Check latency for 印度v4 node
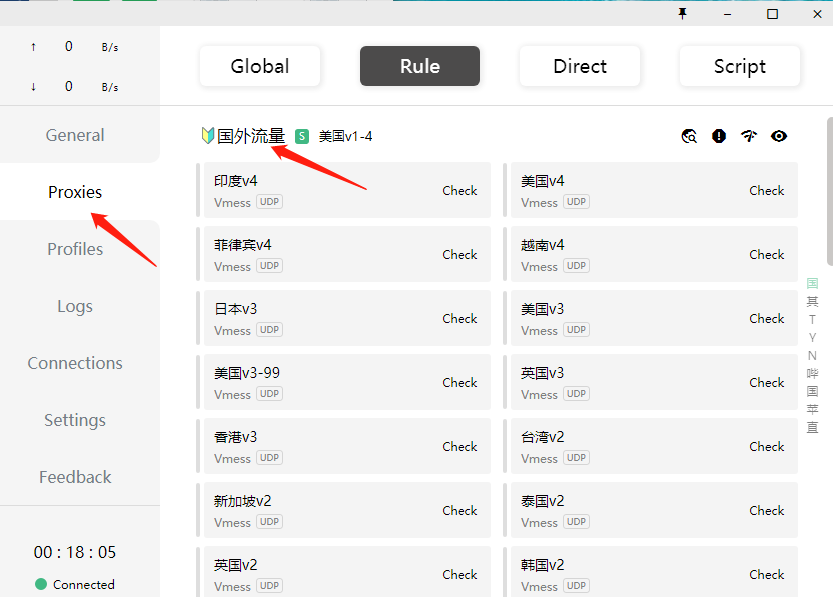This screenshot has width=833, height=597. tap(460, 190)
